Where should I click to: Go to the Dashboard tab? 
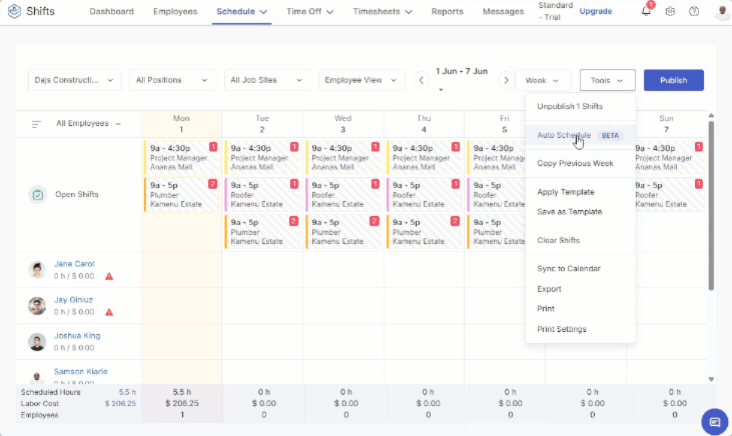(112, 12)
